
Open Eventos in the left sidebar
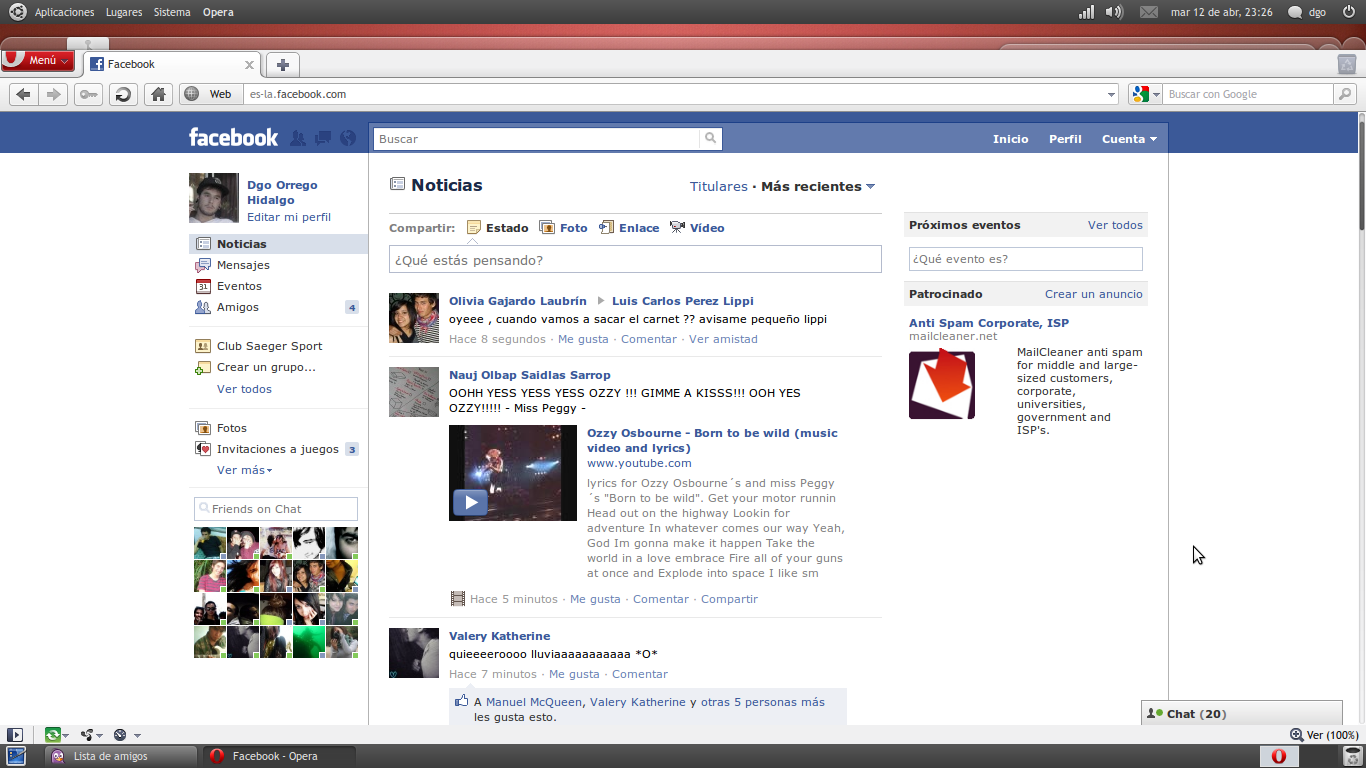click(239, 286)
